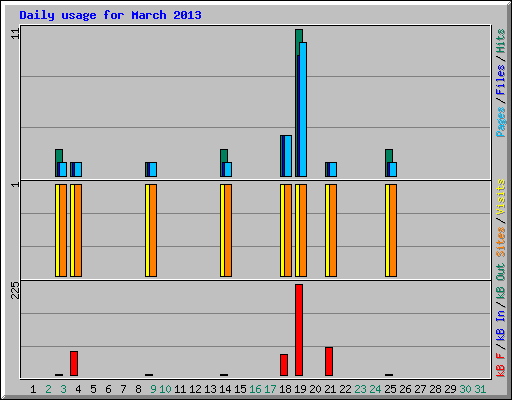Click day 4 on the x-axis

point(78,389)
